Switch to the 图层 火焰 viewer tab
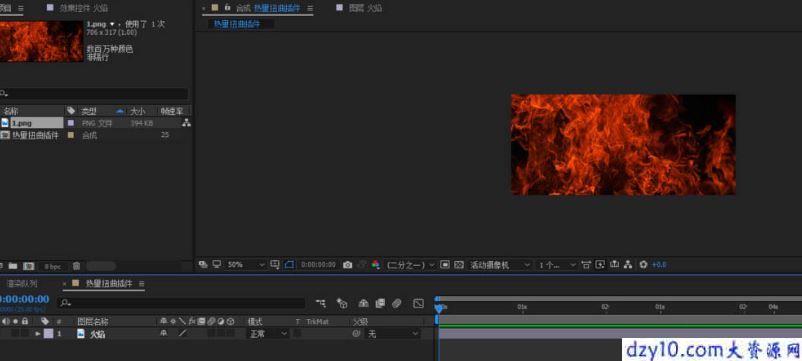The width and height of the screenshot is (802, 361). pyautogui.click(x=365, y=8)
